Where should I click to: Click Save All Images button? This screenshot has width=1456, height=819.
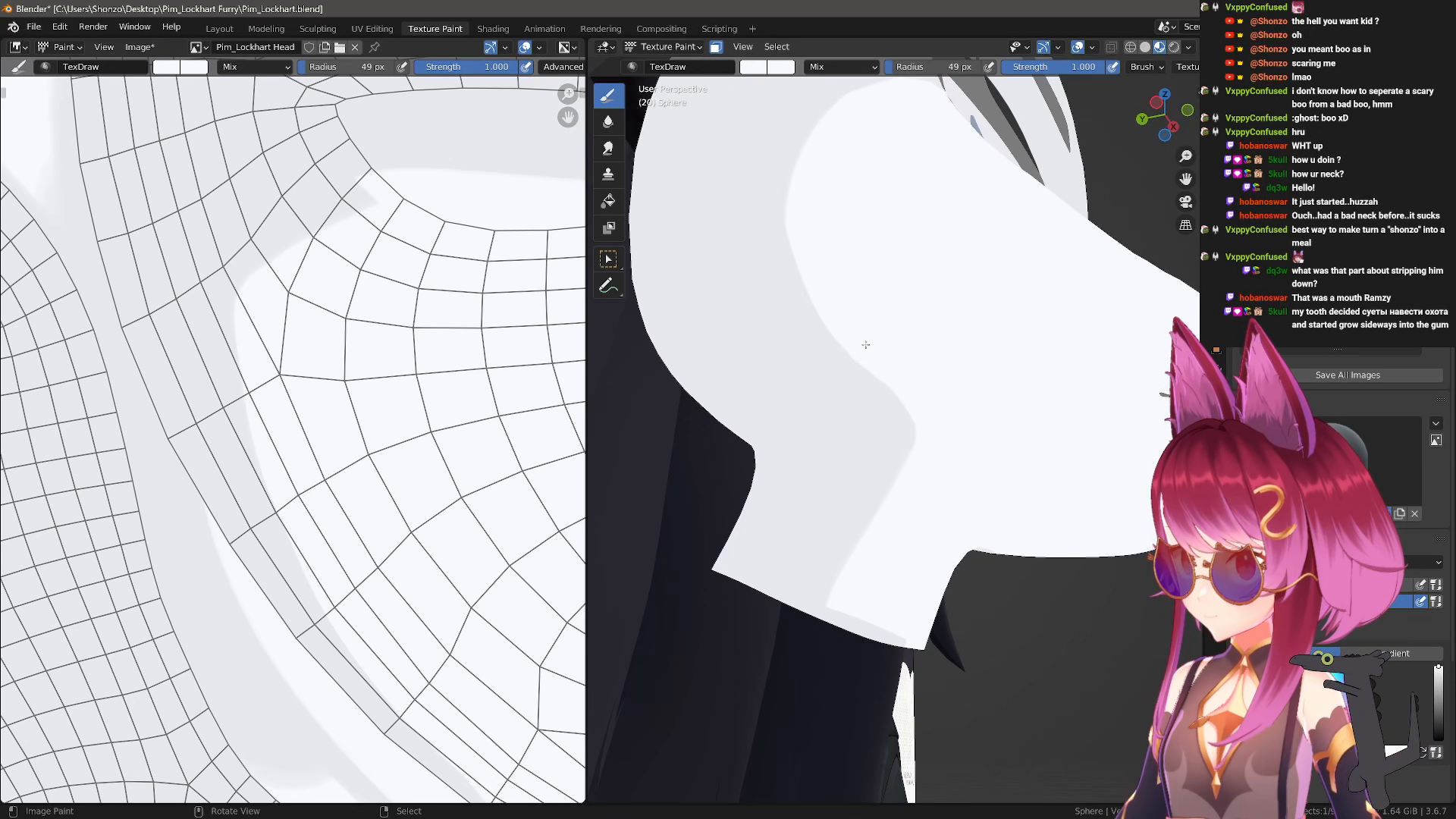pos(1348,375)
